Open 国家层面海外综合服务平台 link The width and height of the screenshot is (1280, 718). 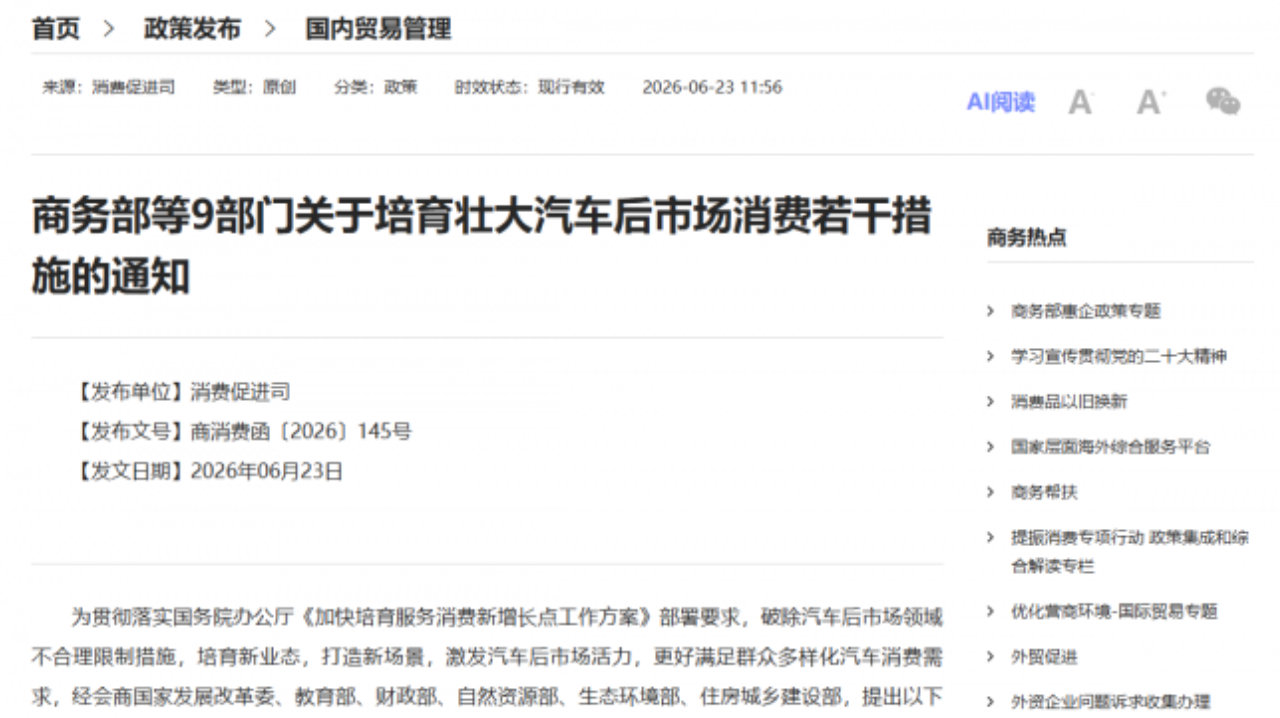point(1110,447)
